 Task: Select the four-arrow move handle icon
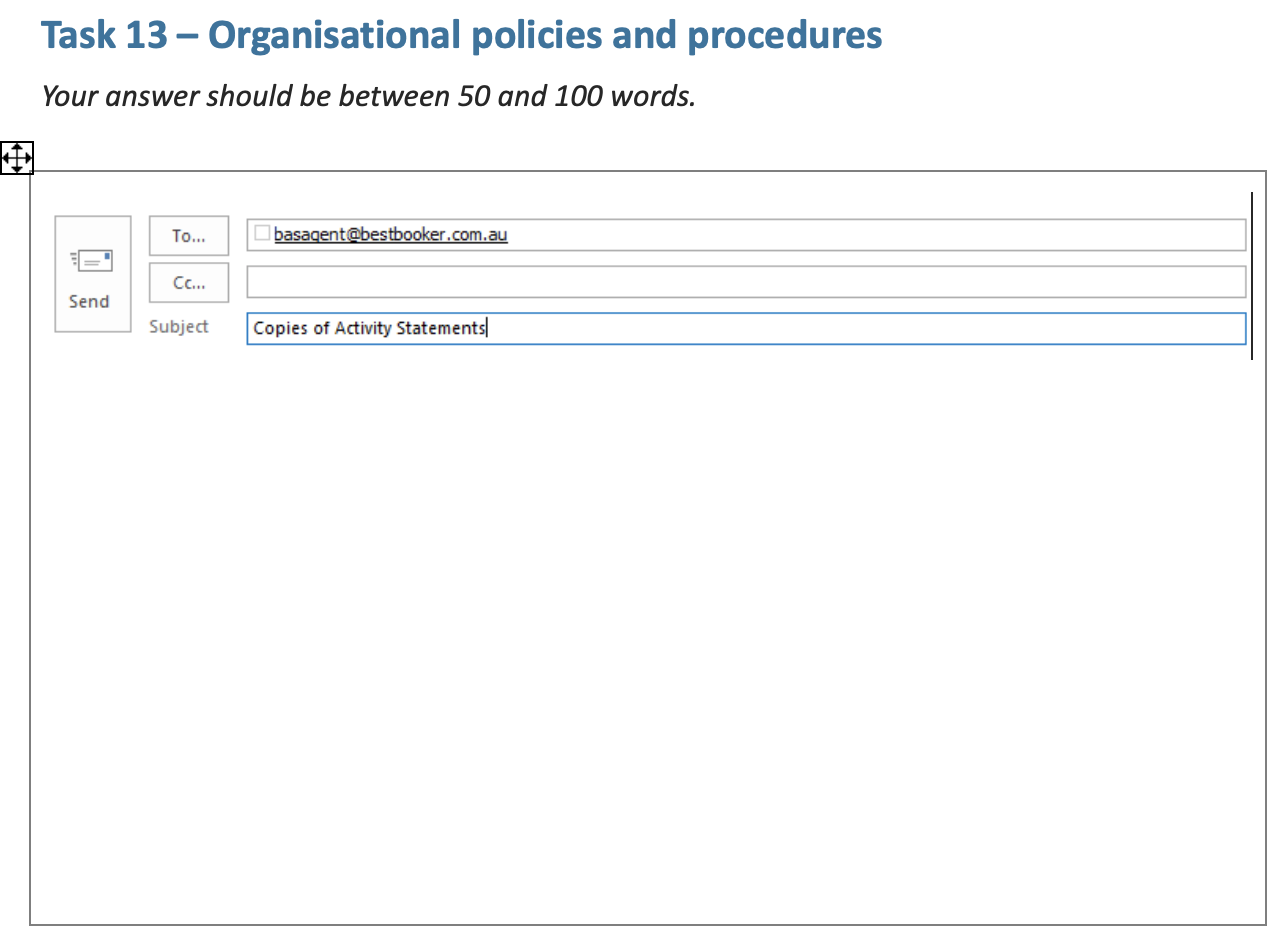click(x=17, y=157)
